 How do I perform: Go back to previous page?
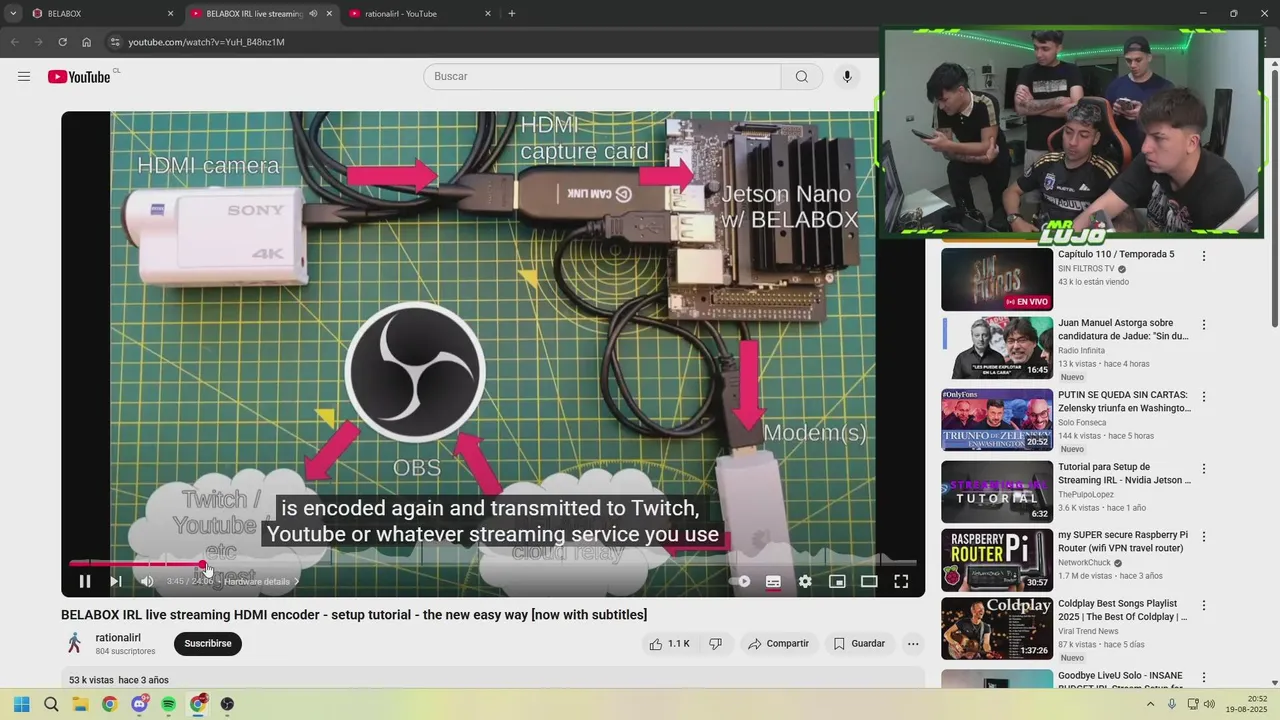(x=14, y=42)
